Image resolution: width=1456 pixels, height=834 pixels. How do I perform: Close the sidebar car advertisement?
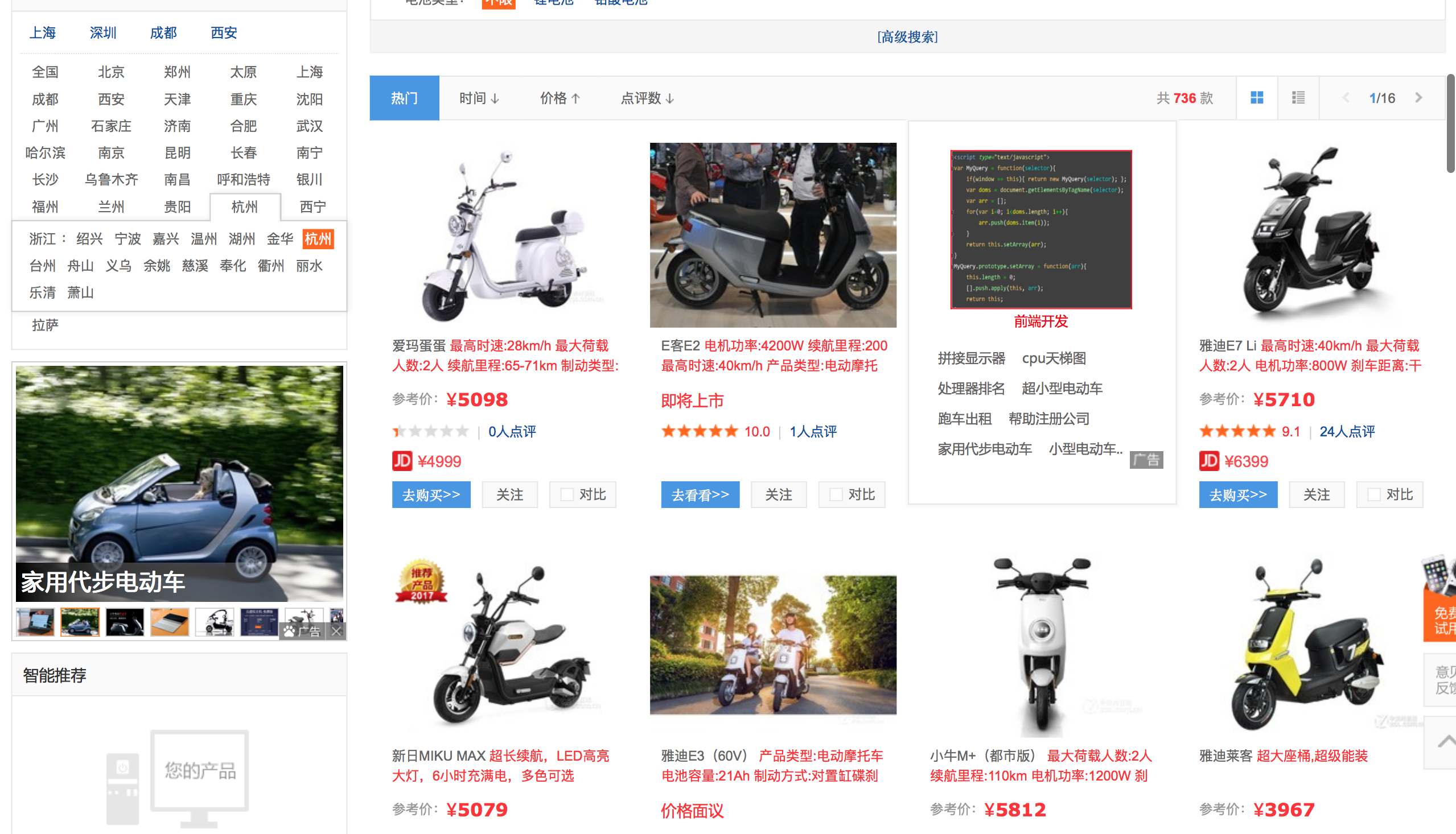coord(337,631)
